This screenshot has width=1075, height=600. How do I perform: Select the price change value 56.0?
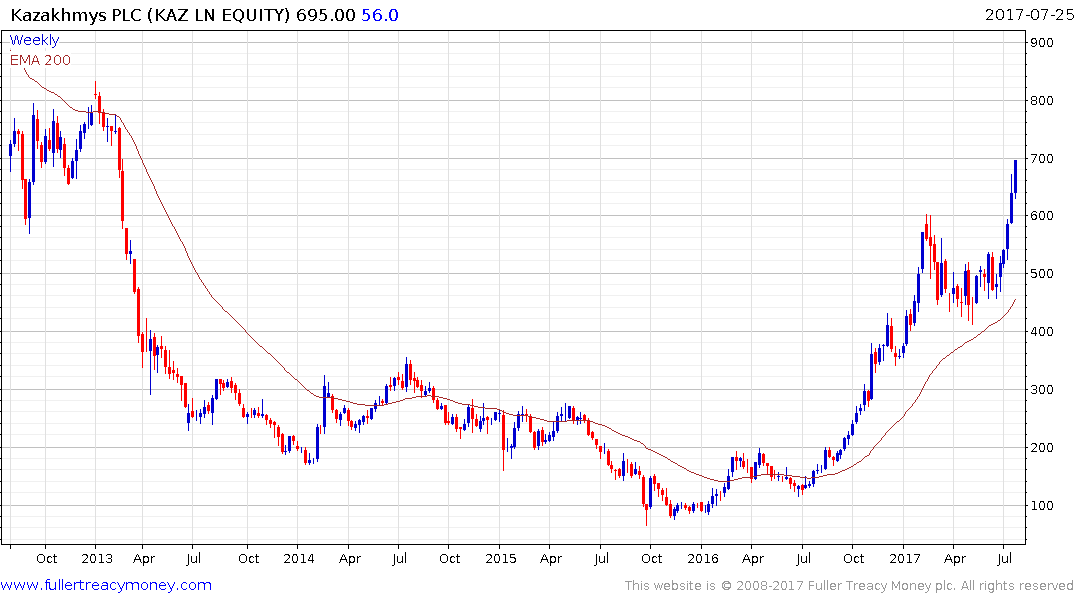tap(380, 15)
